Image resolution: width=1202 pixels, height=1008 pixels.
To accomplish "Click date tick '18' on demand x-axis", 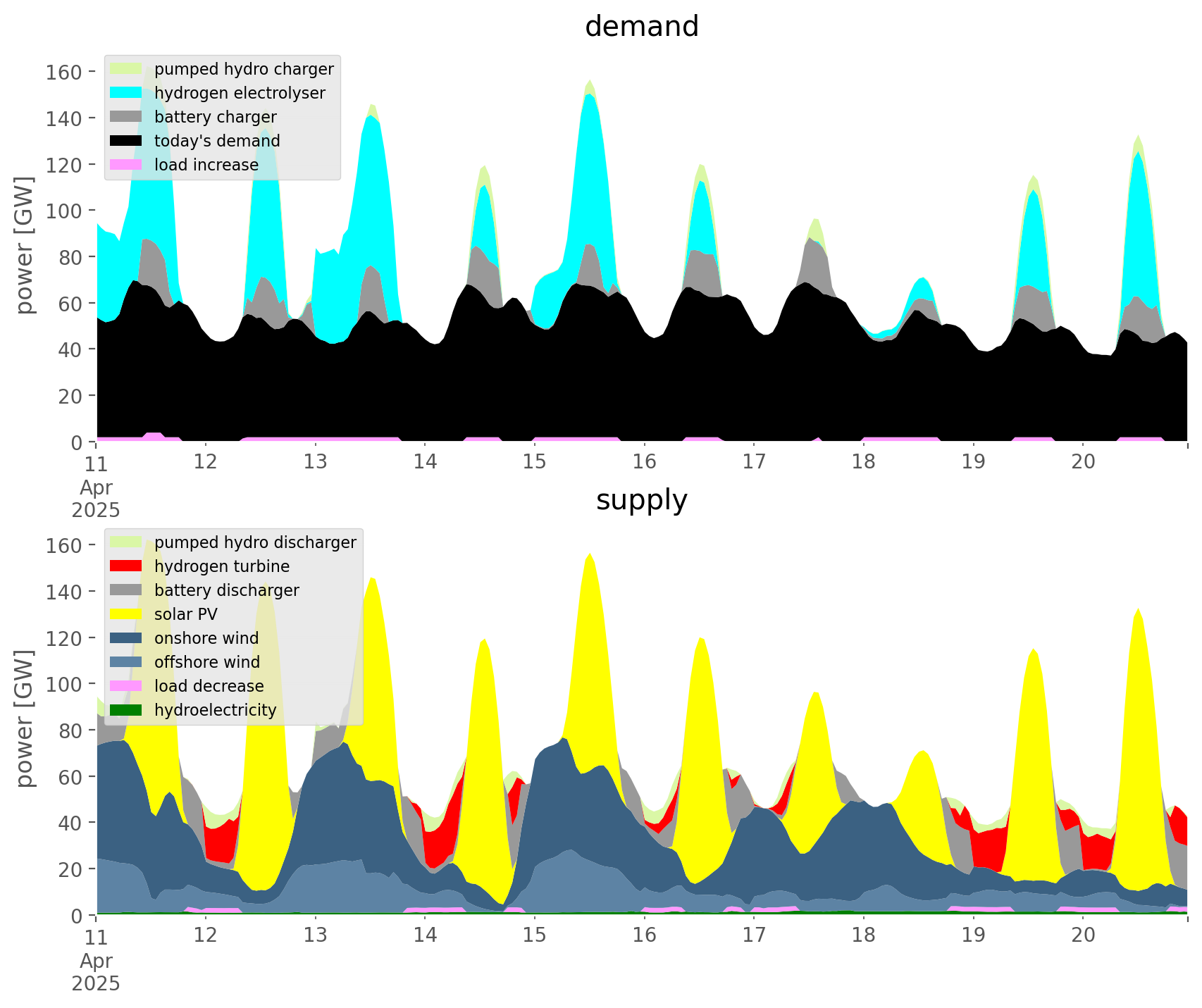I will click(864, 463).
